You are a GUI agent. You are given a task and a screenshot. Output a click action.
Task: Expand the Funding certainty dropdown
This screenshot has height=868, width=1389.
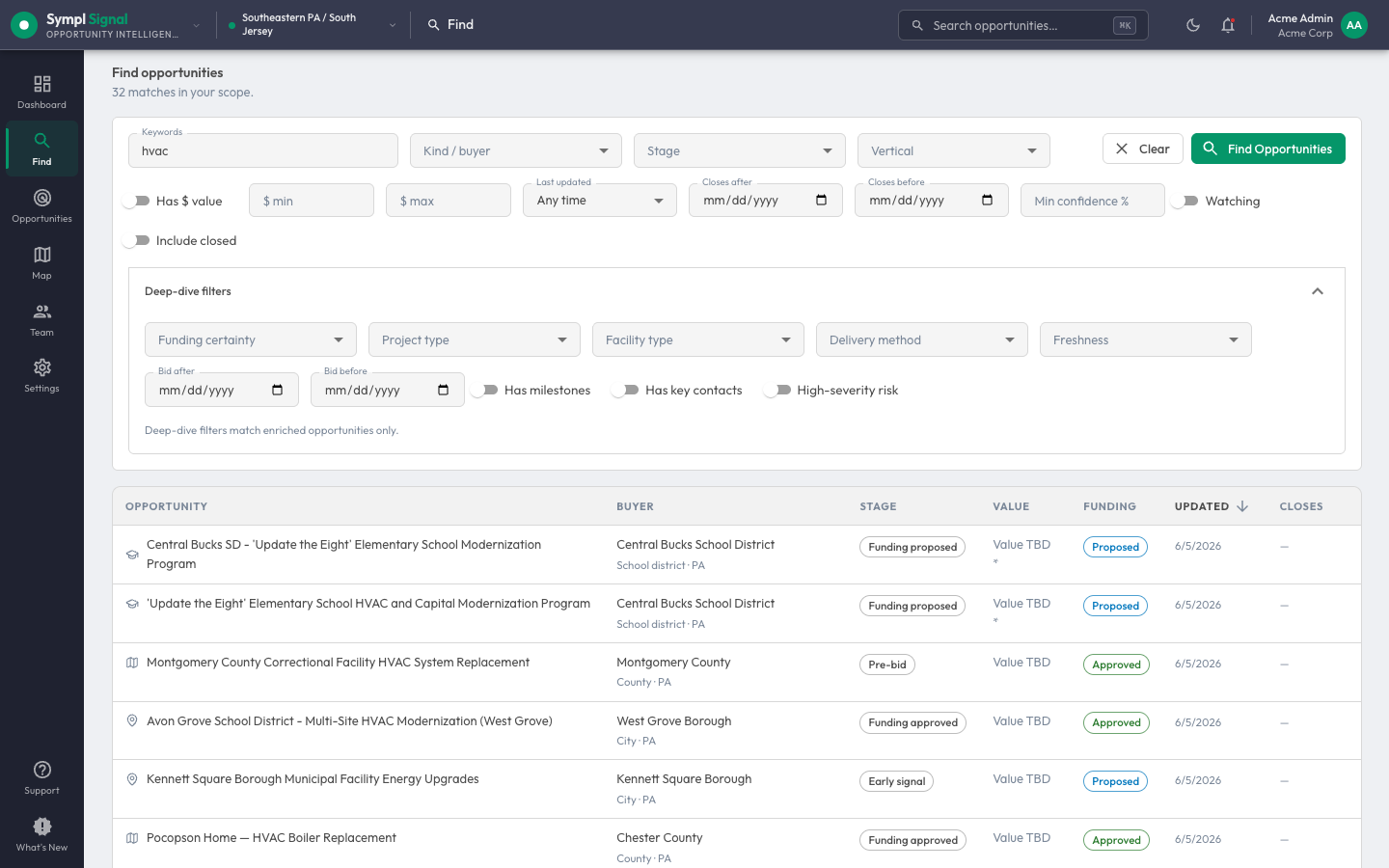[x=251, y=339]
